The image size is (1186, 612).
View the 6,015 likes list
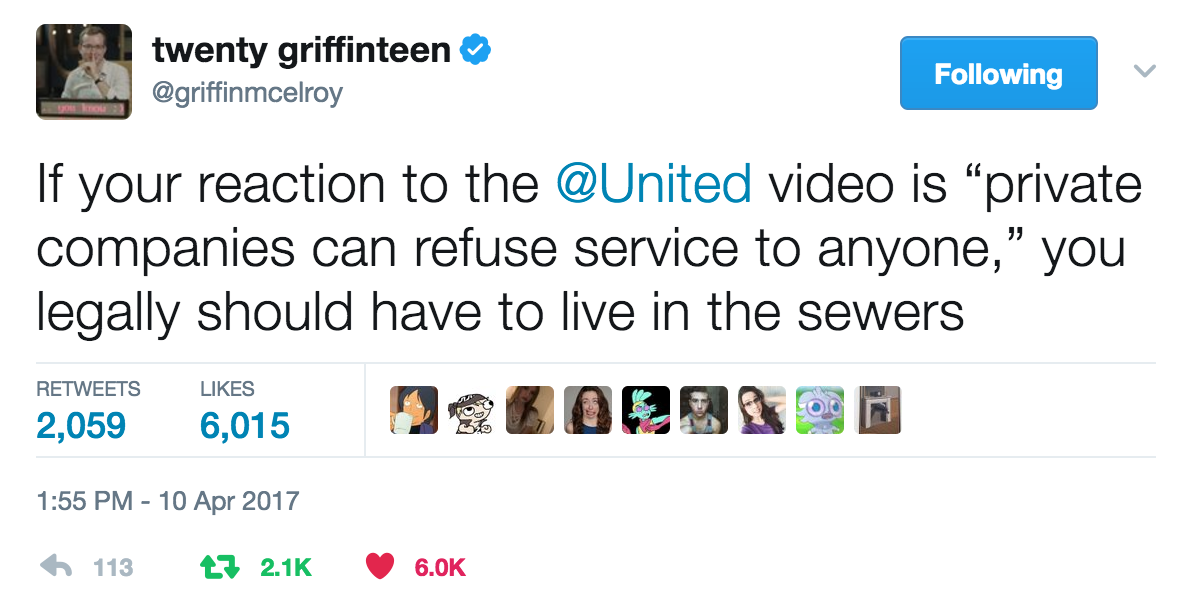tap(244, 412)
